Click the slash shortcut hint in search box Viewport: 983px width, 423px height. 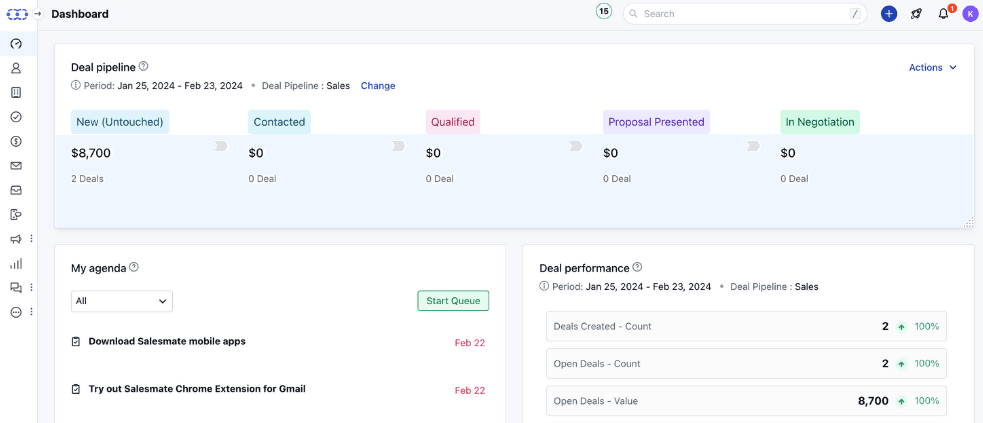(854, 14)
